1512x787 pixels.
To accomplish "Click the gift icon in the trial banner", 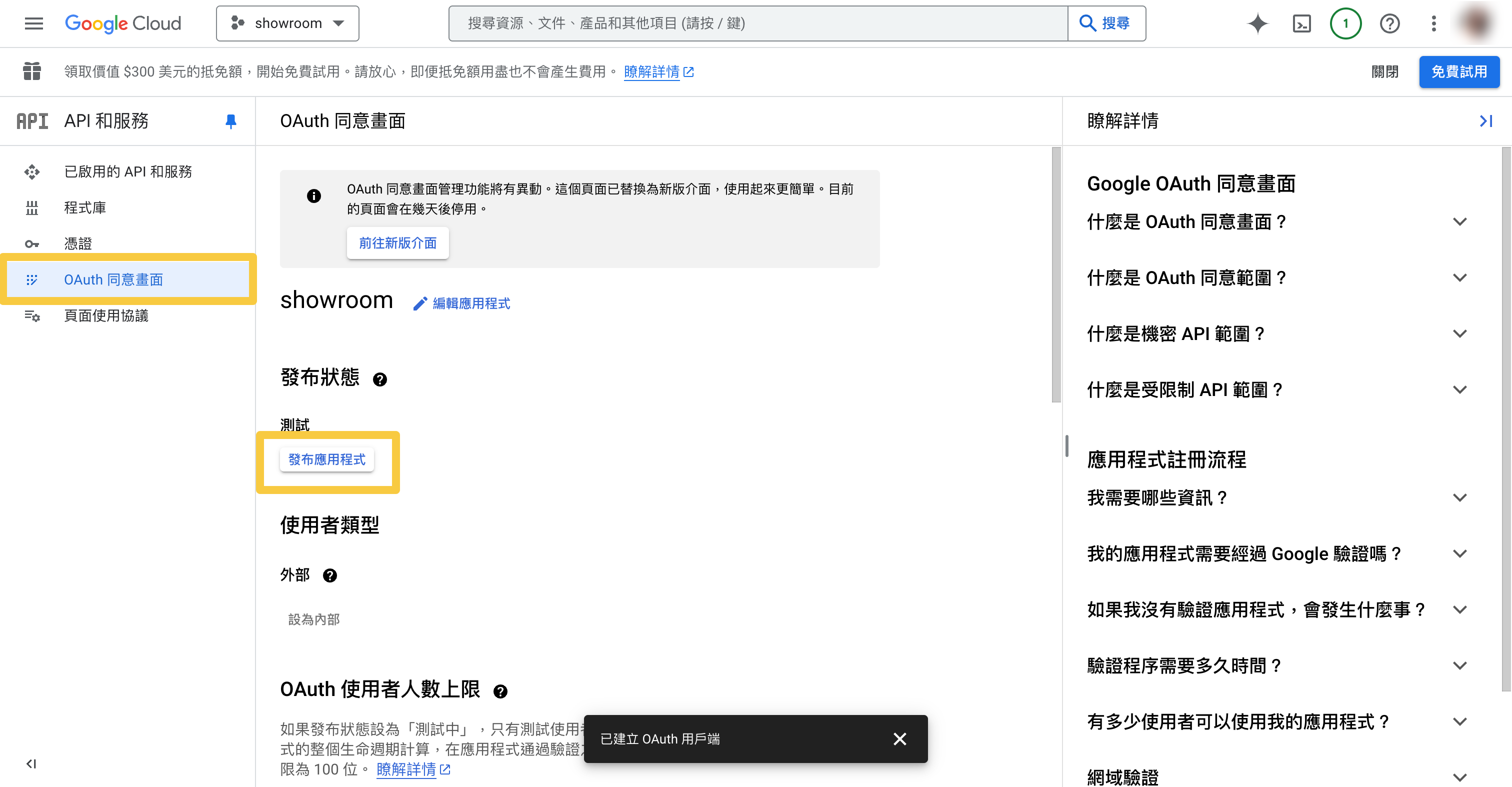I will coord(31,71).
